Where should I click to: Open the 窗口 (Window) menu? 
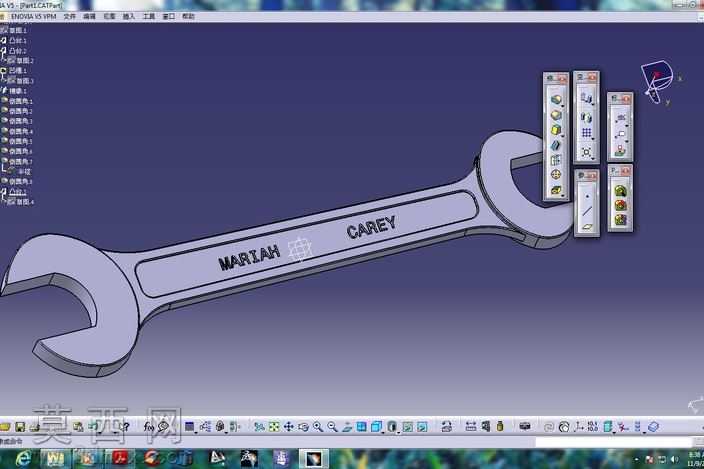click(x=169, y=16)
